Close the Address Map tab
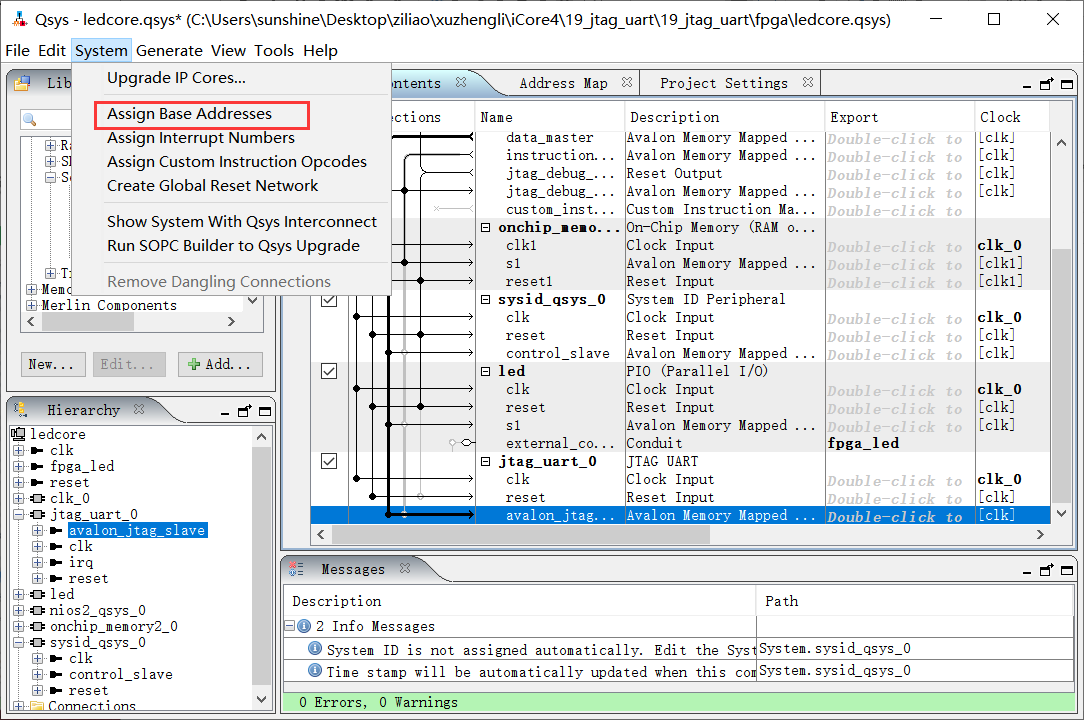This screenshot has width=1084, height=720. 626,83
